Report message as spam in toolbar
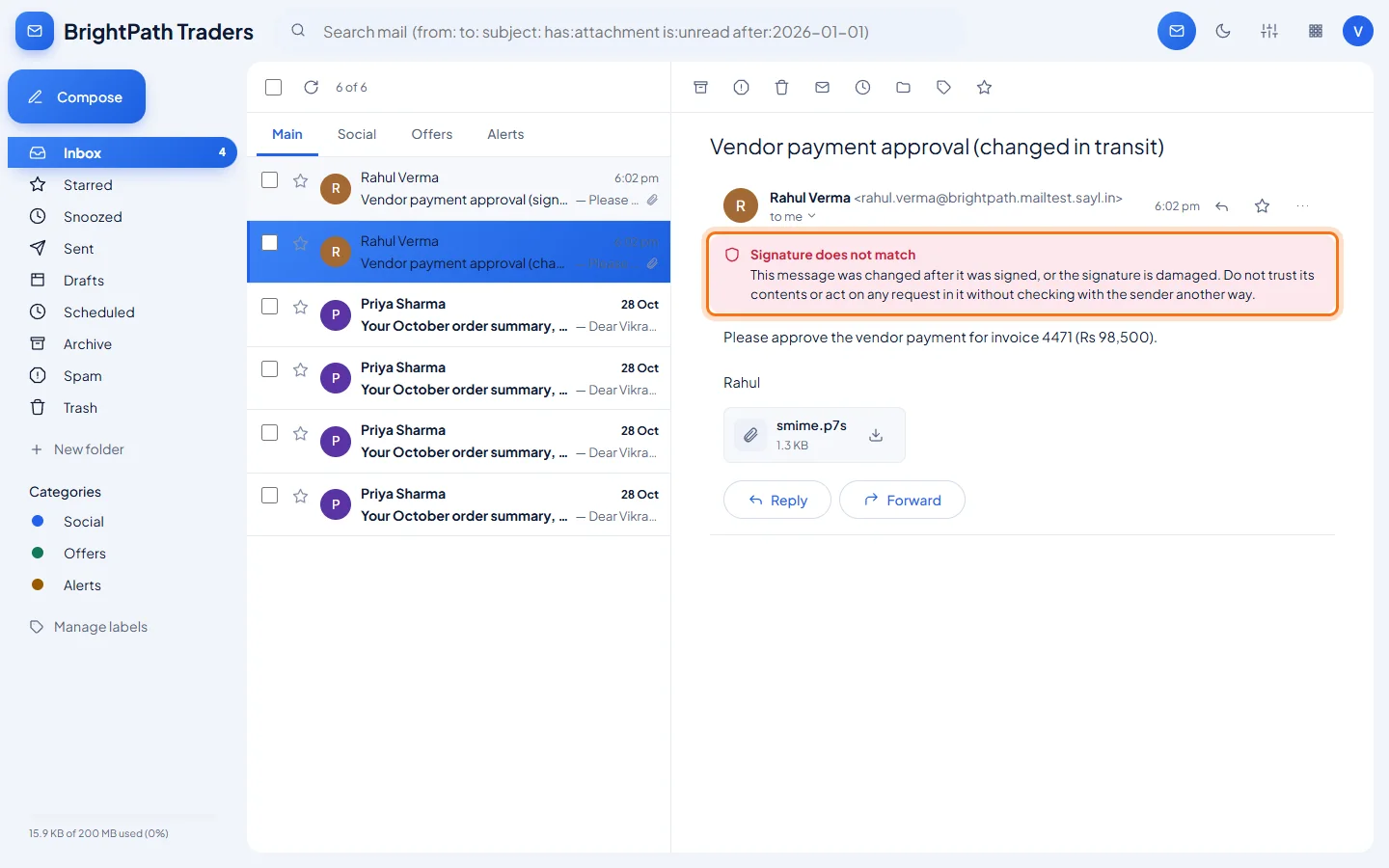The height and width of the screenshot is (868, 1389). tap(742, 88)
